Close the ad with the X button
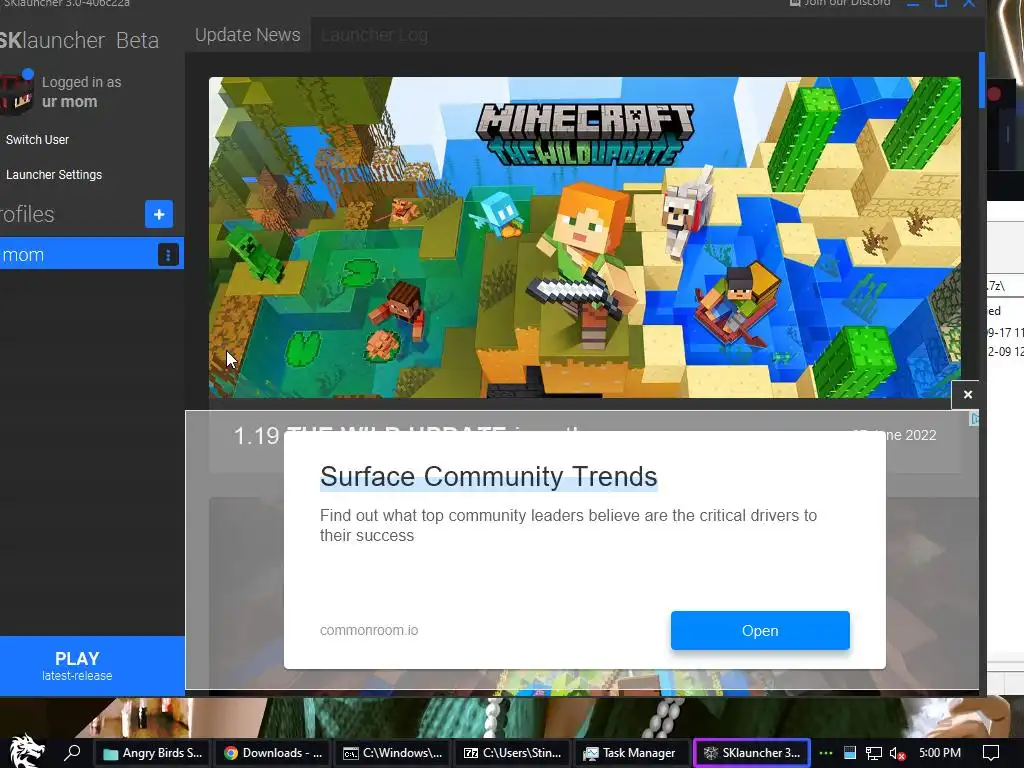The height and width of the screenshot is (768, 1024). pos(967,394)
